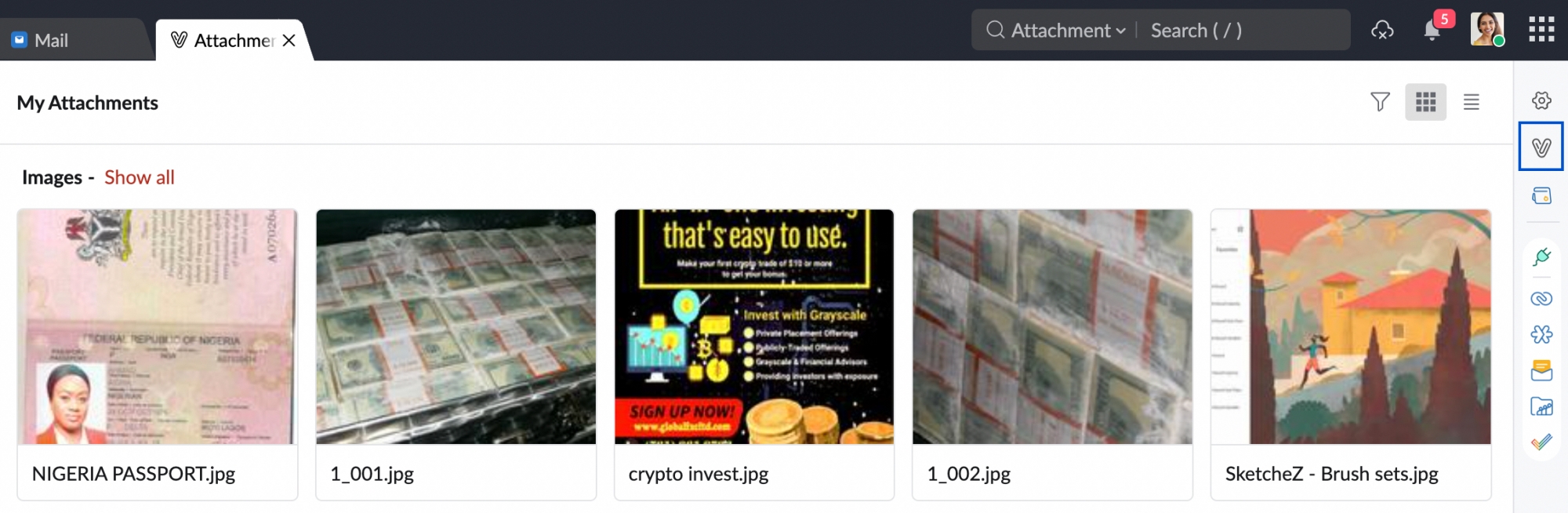Switch to list view

coord(1472,102)
